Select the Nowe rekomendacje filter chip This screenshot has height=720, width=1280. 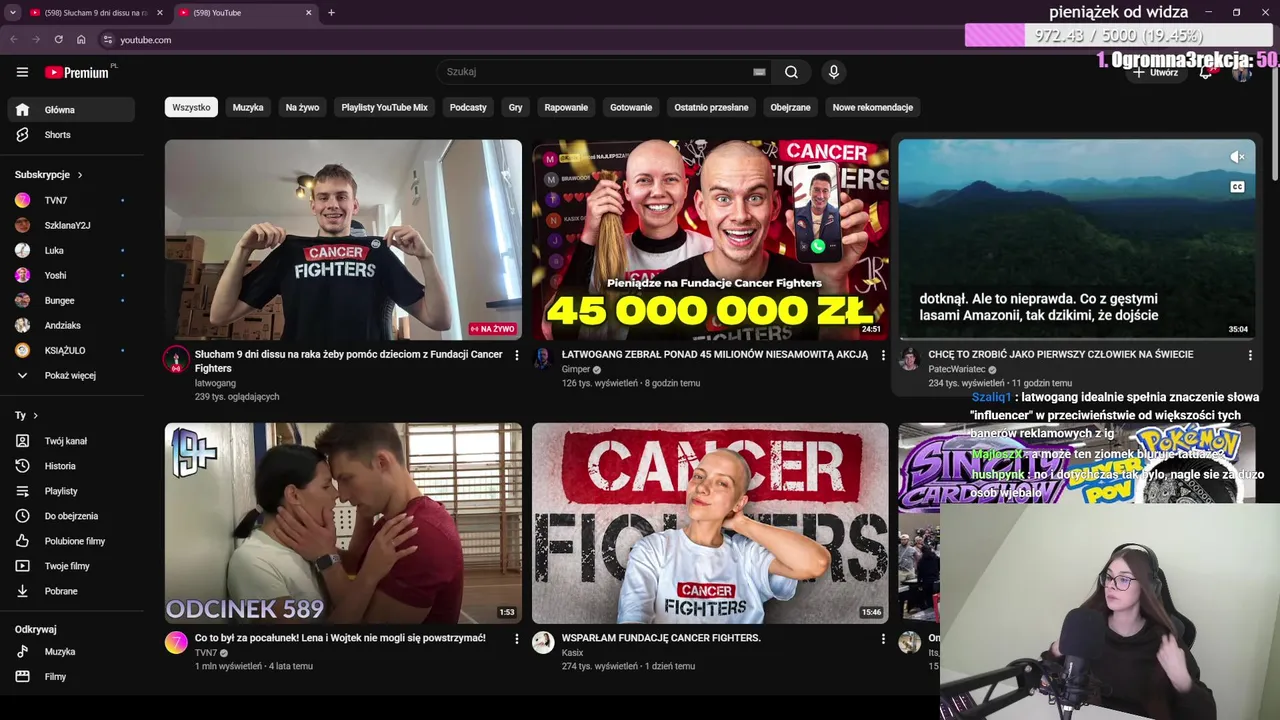click(872, 107)
